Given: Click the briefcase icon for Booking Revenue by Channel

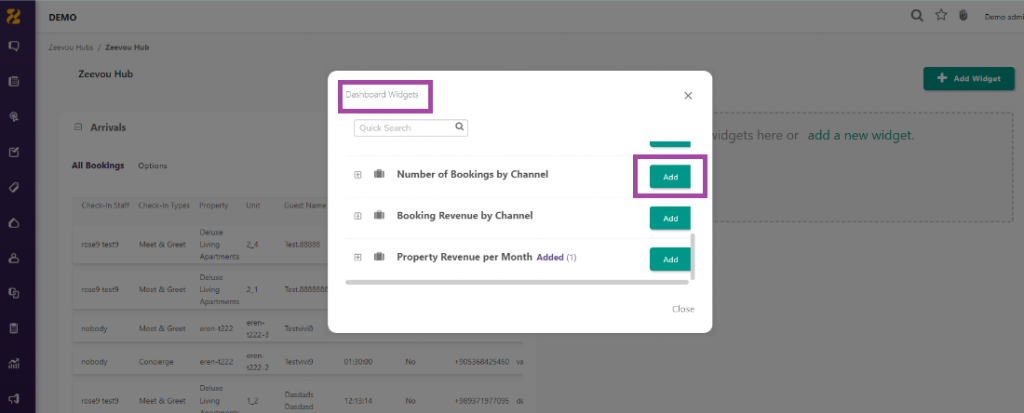Looking at the screenshot, I should (379, 216).
